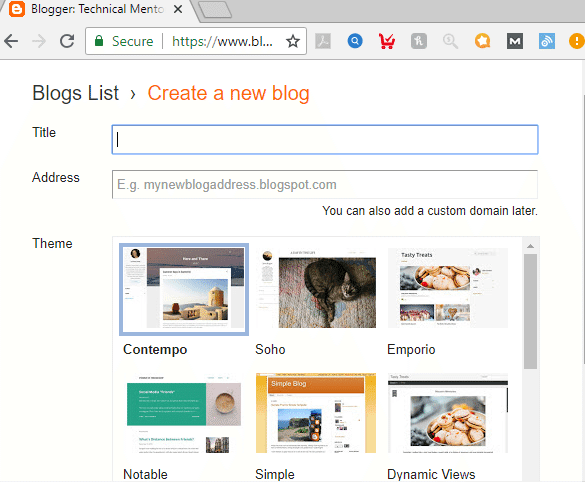Click the black M extension icon
Image resolution: width=585 pixels, height=482 pixels.
click(x=514, y=41)
